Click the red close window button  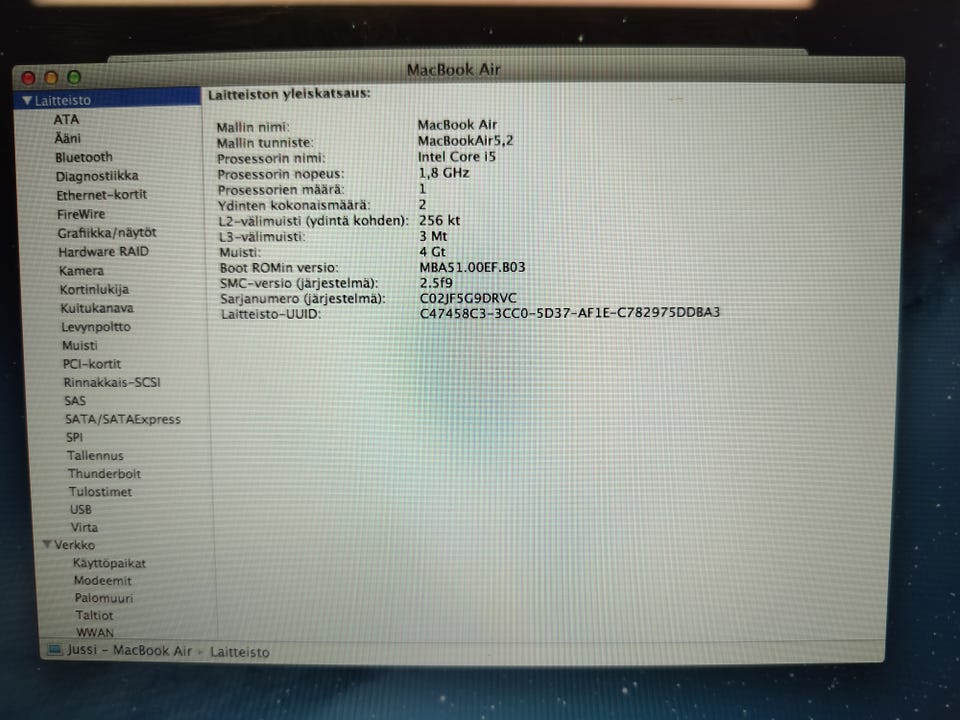coord(29,78)
